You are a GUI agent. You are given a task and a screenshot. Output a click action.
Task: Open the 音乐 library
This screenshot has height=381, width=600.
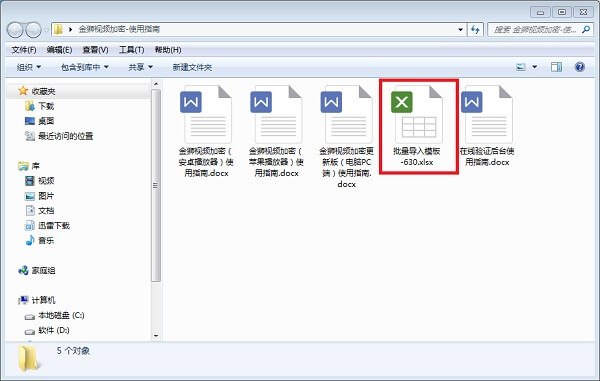46,240
